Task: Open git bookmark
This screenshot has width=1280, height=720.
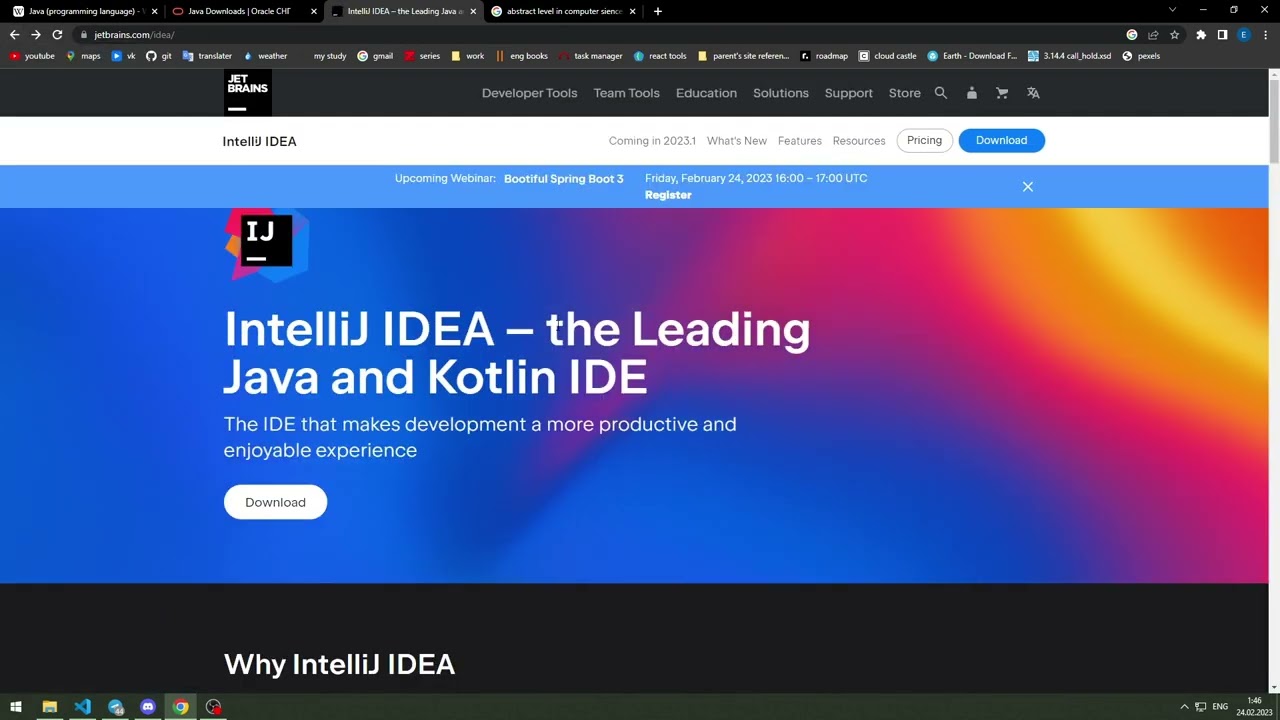Action: [159, 56]
